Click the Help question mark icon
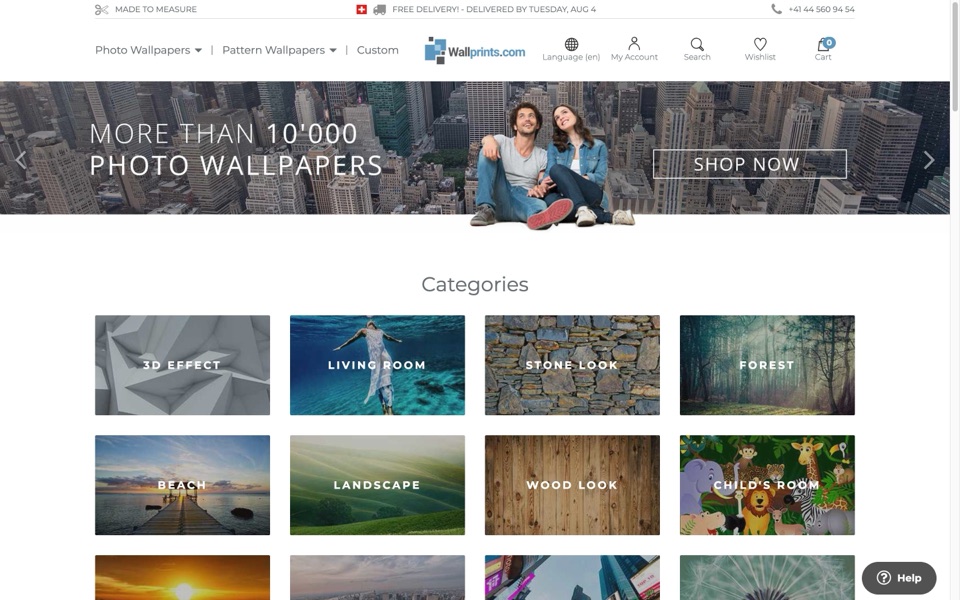Viewport: 960px width, 600px height. [883, 578]
